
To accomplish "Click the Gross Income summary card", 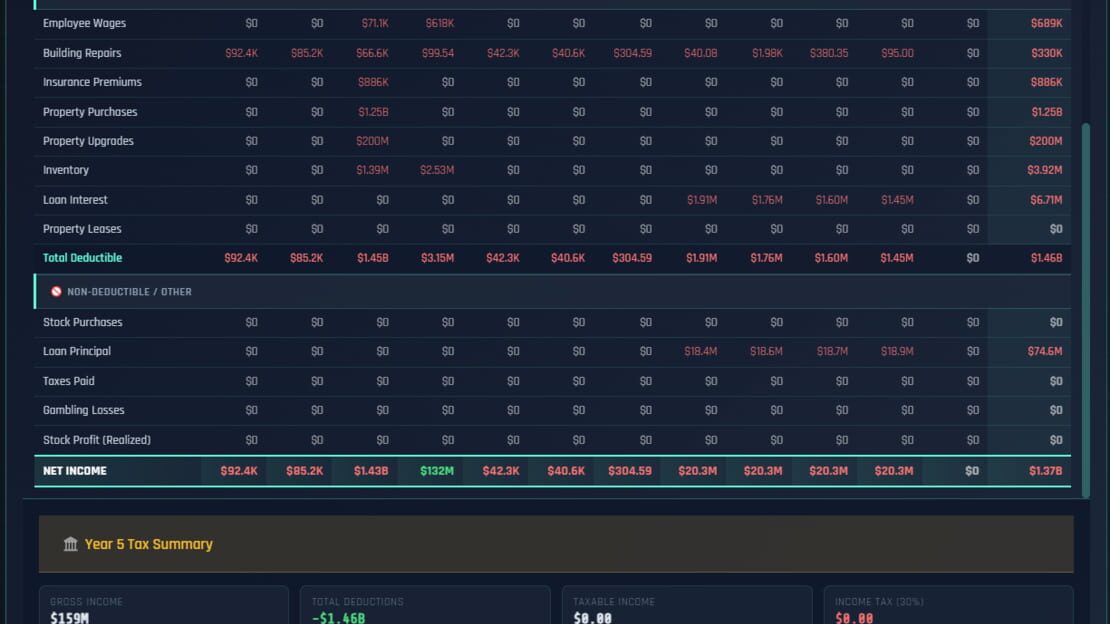I will pos(164,605).
